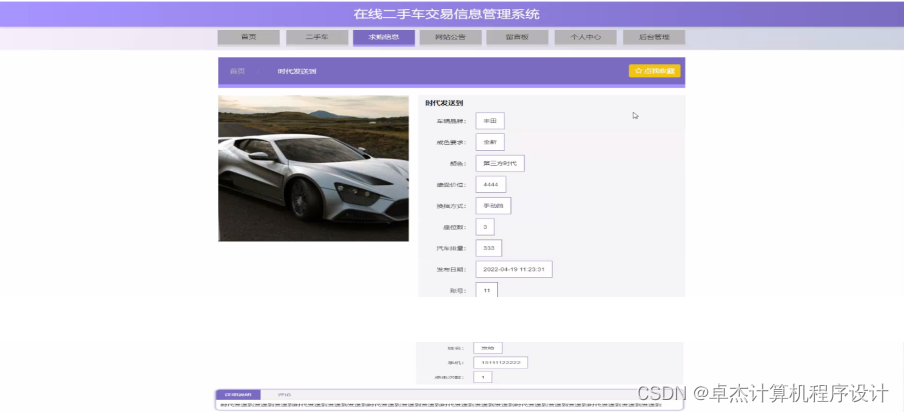Click the price value box 4444

[x=491, y=184]
